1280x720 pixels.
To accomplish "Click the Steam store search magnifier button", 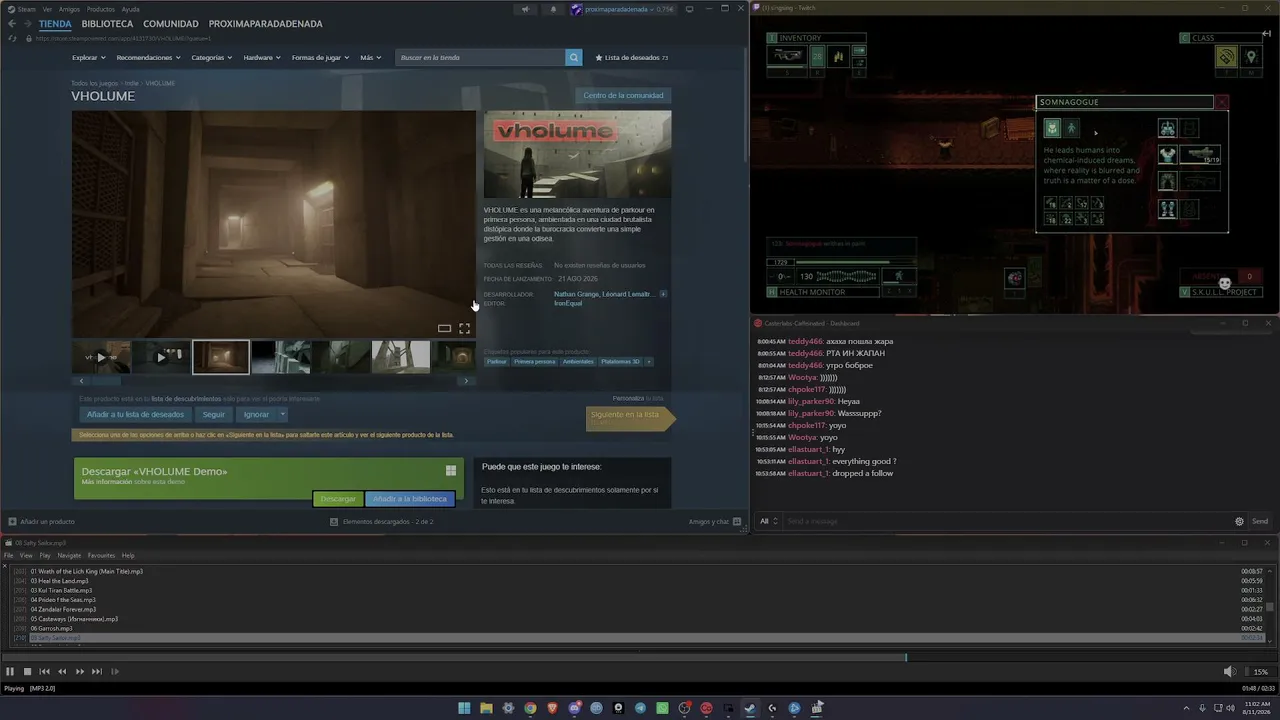I will point(574,57).
